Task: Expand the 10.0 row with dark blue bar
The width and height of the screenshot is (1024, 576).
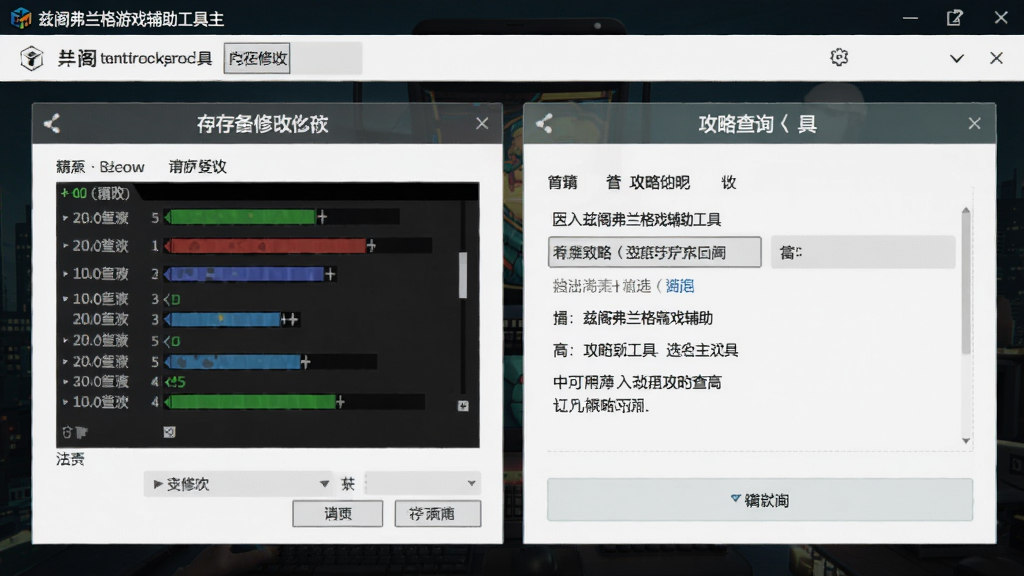Action: pyautogui.click(x=65, y=274)
